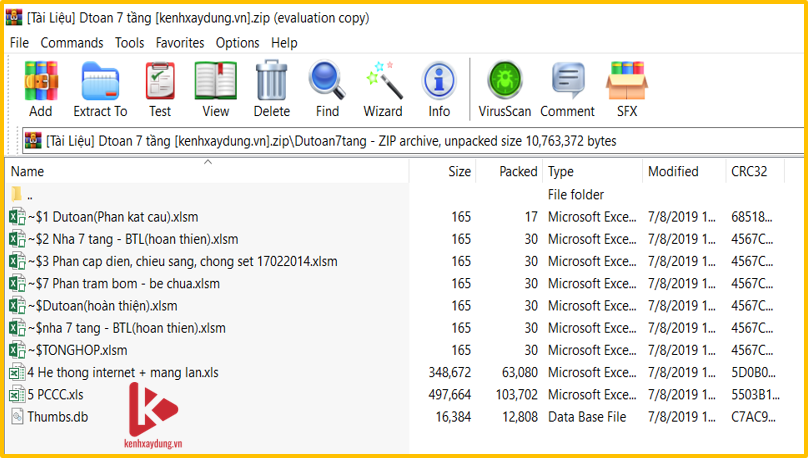Launch the Wizard wand icon
The height and width of the screenshot is (458, 808).
click(383, 88)
